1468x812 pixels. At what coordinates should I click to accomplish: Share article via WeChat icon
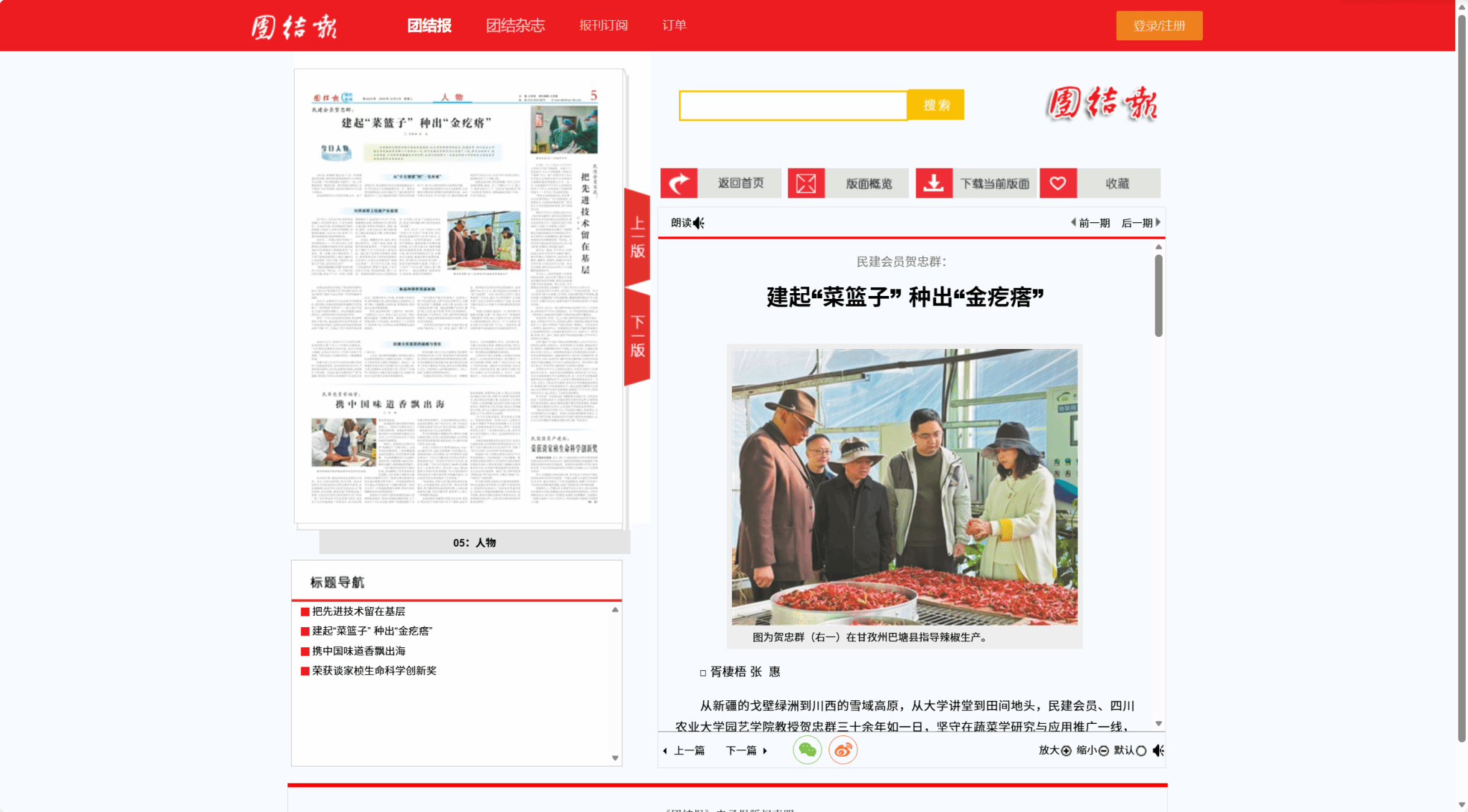(807, 750)
